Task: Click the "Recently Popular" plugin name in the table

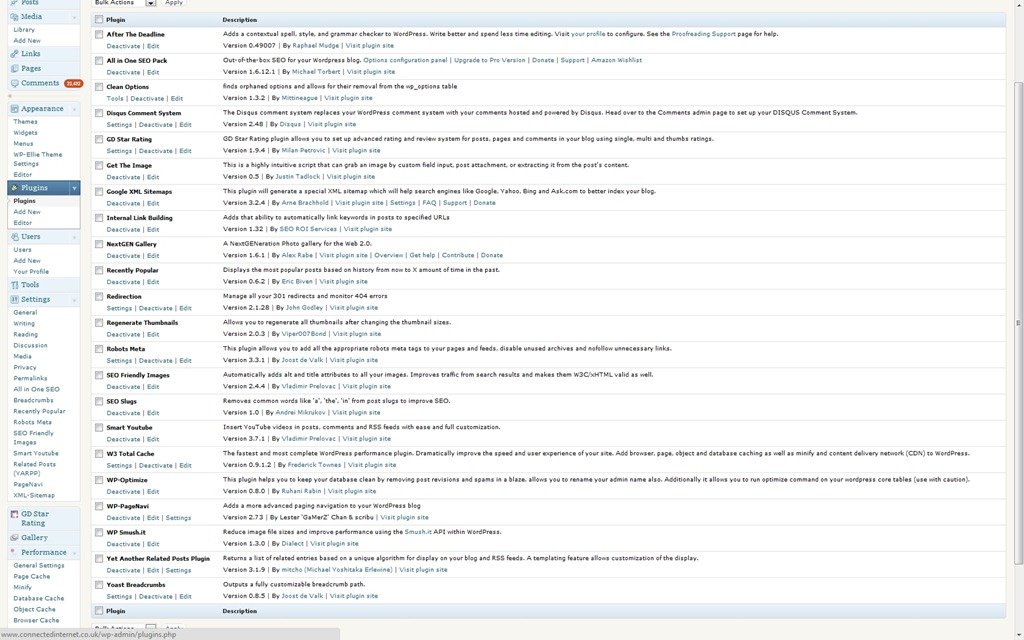Action: coord(133,270)
